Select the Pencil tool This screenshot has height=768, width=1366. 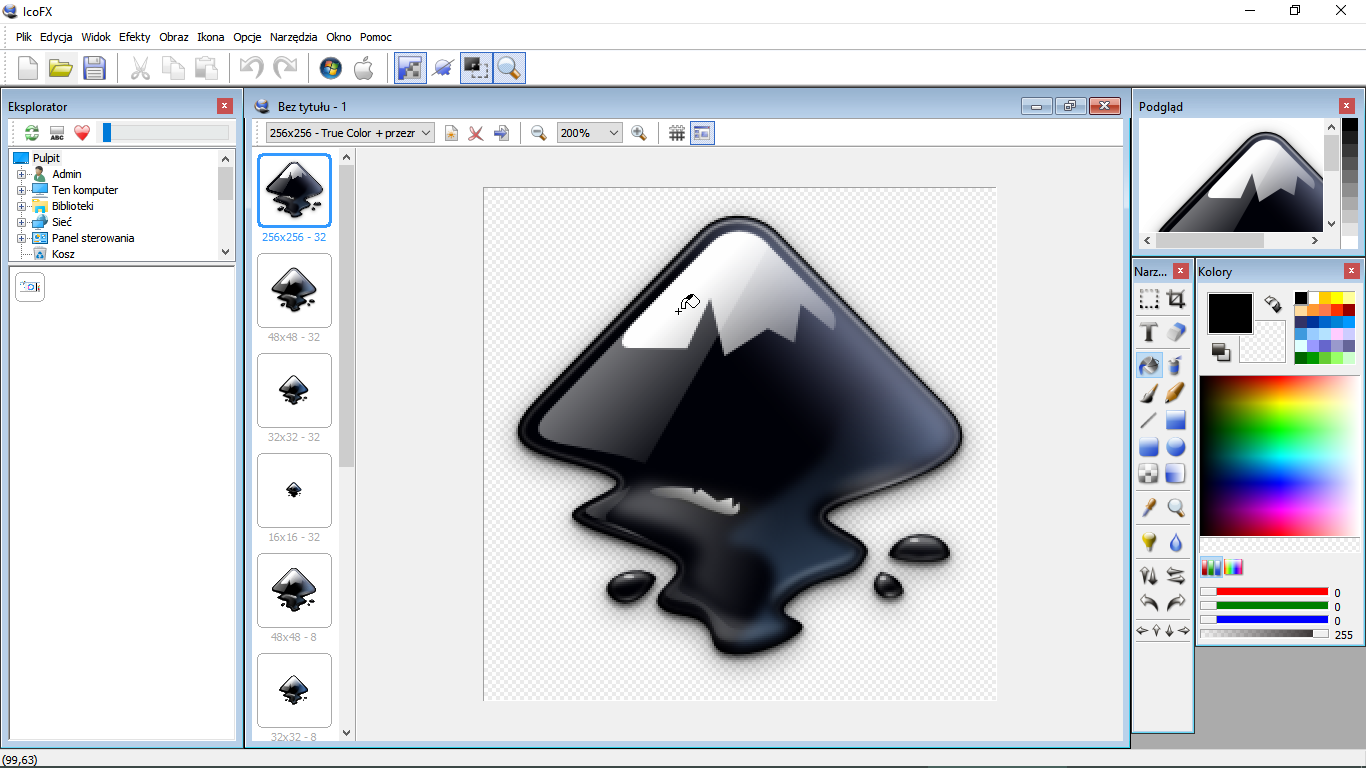pyautogui.click(x=1176, y=393)
